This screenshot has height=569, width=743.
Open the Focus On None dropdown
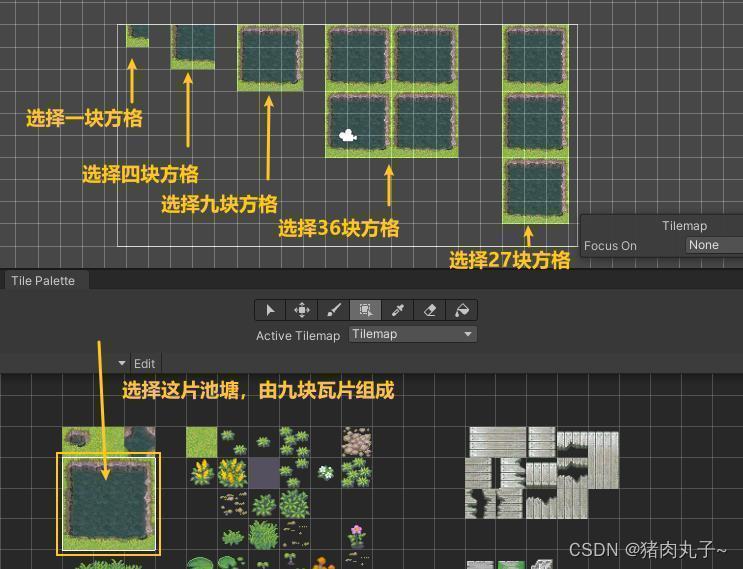coord(714,245)
